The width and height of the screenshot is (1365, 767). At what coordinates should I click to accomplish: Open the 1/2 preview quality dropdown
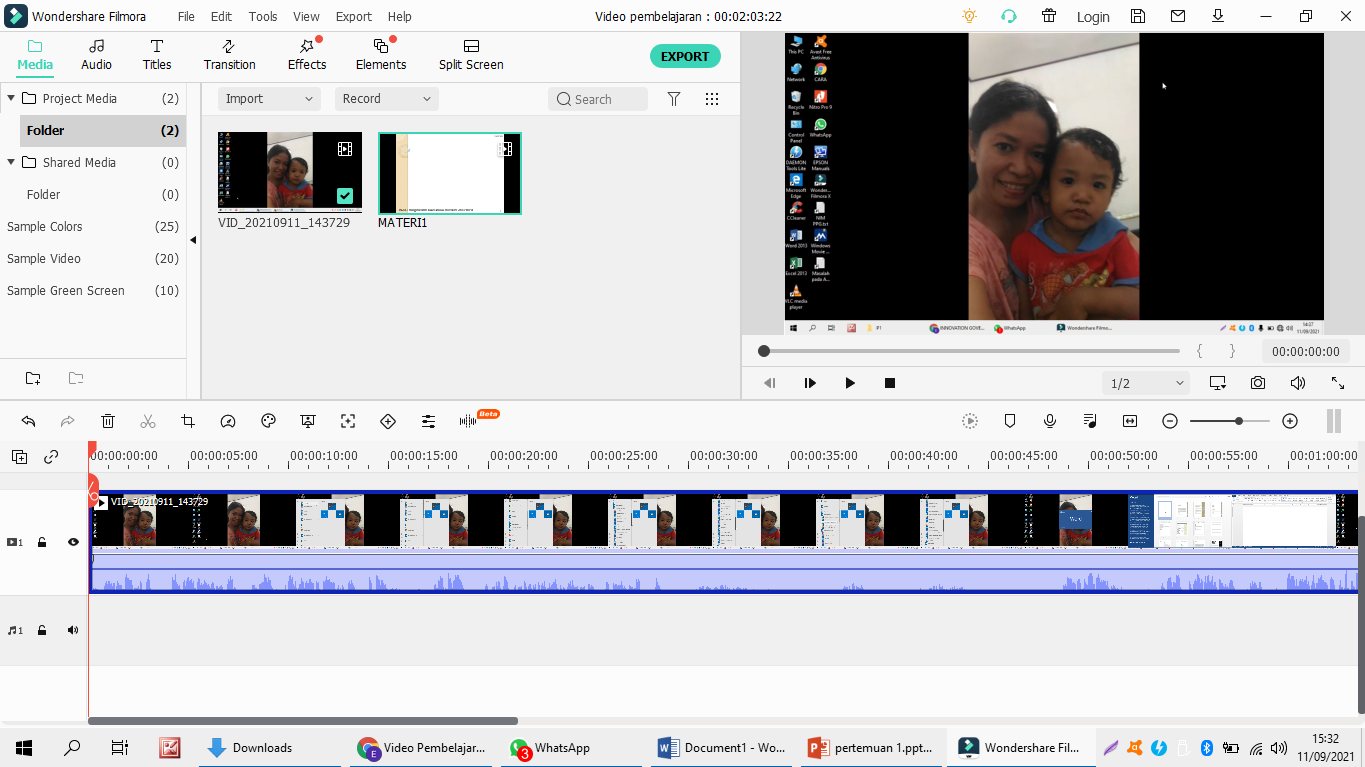pos(1146,383)
